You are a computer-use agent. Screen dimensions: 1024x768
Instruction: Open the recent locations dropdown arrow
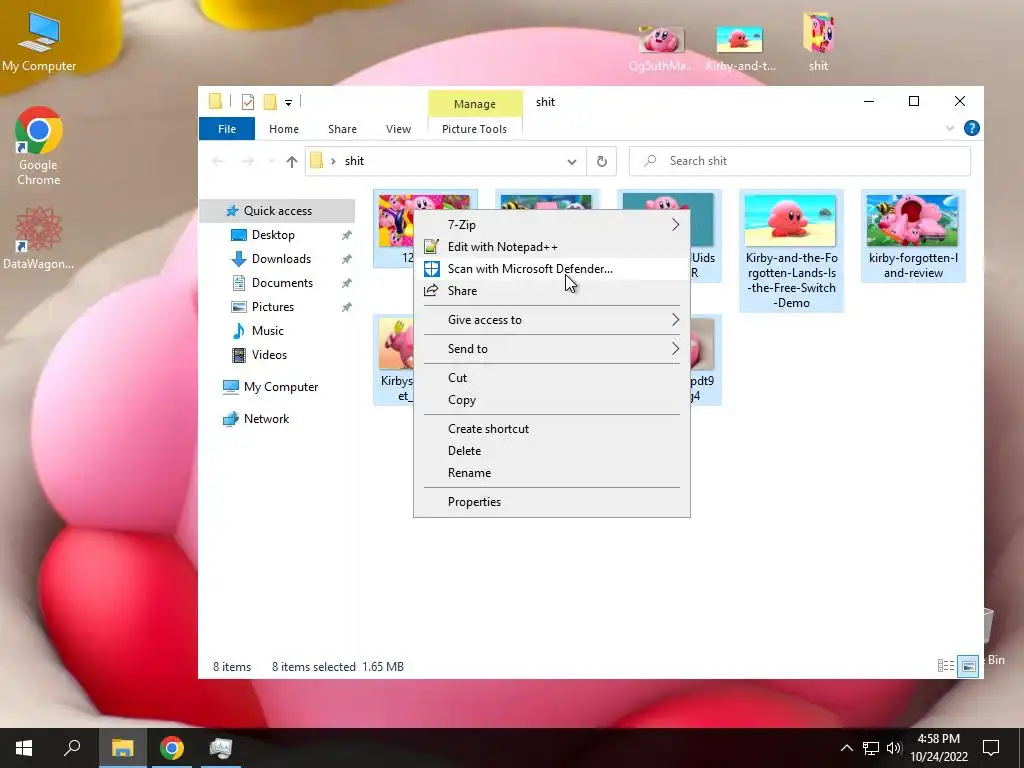tap(271, 161)
